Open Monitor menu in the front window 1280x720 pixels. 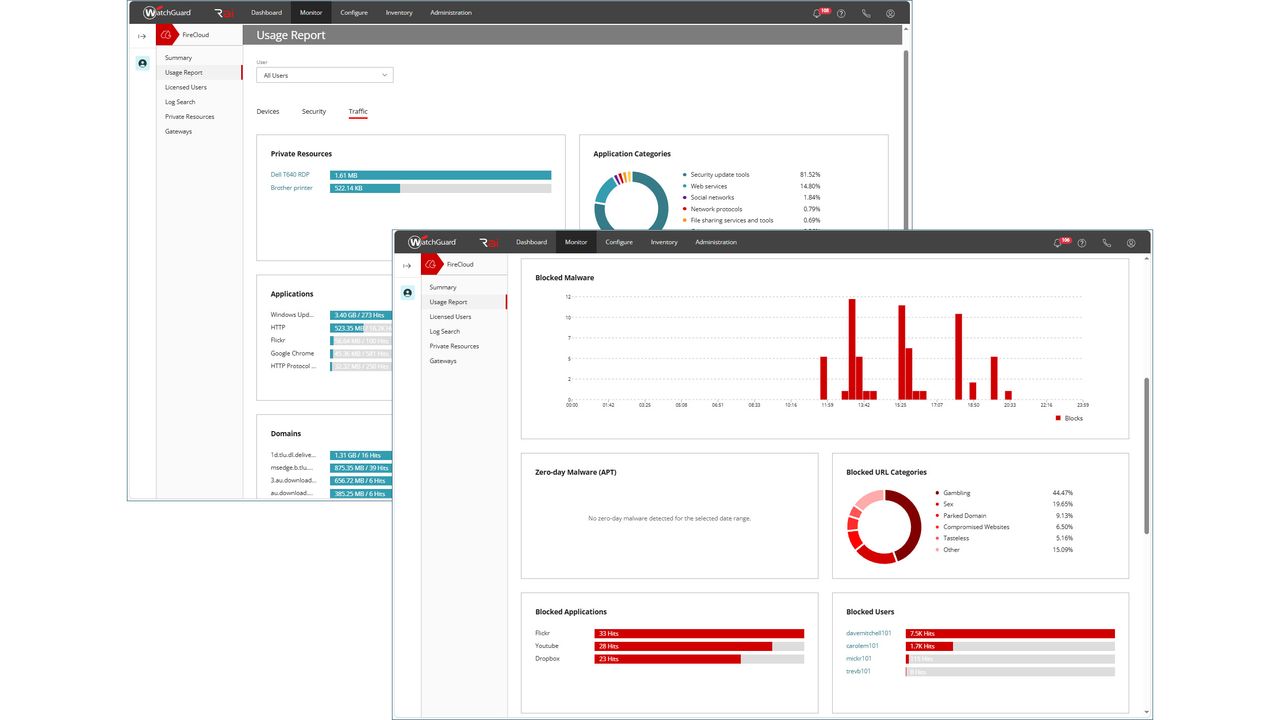tap(576, 242)
